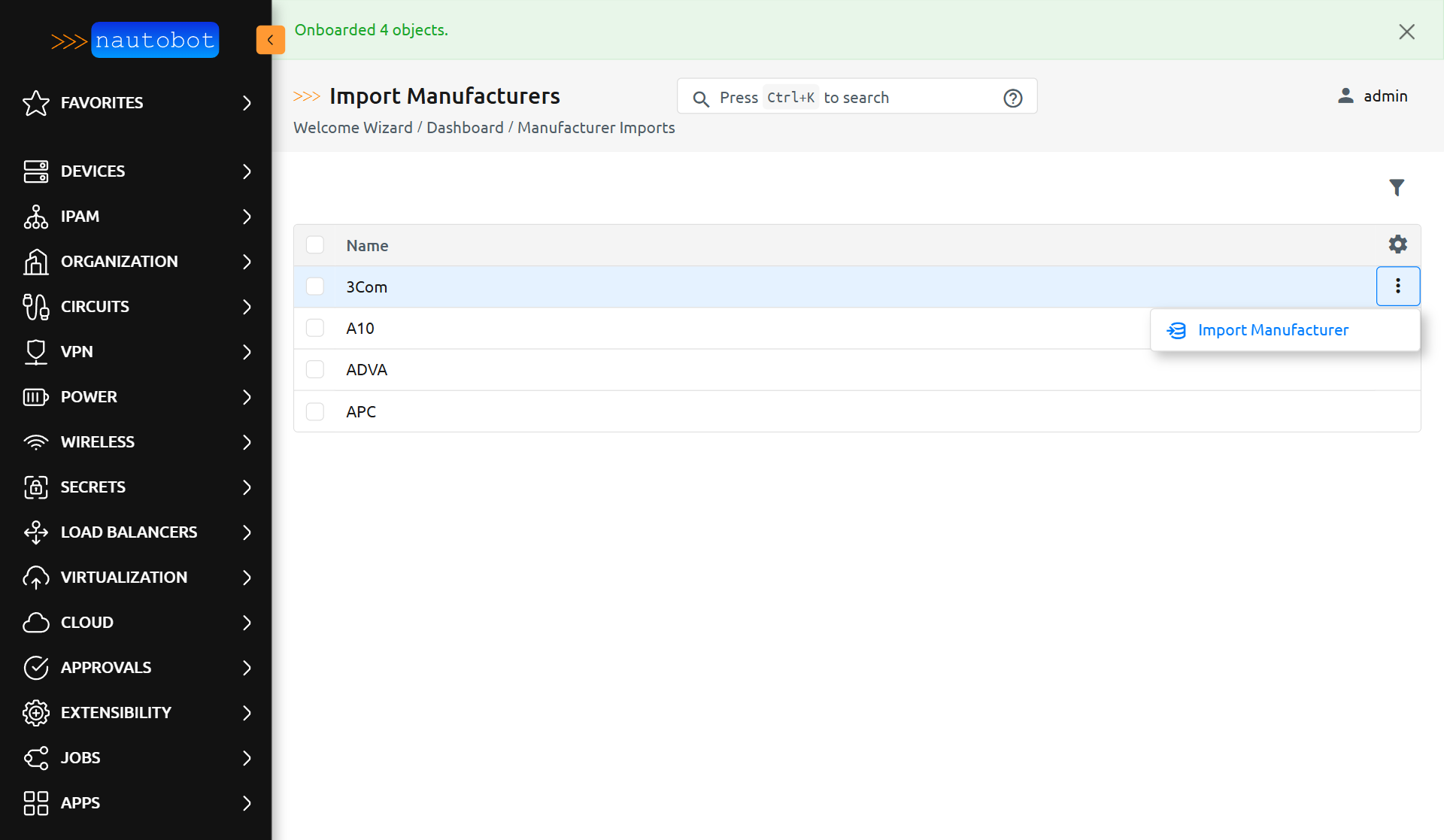Click the Circuits sidebar icon

pos(35,306)
